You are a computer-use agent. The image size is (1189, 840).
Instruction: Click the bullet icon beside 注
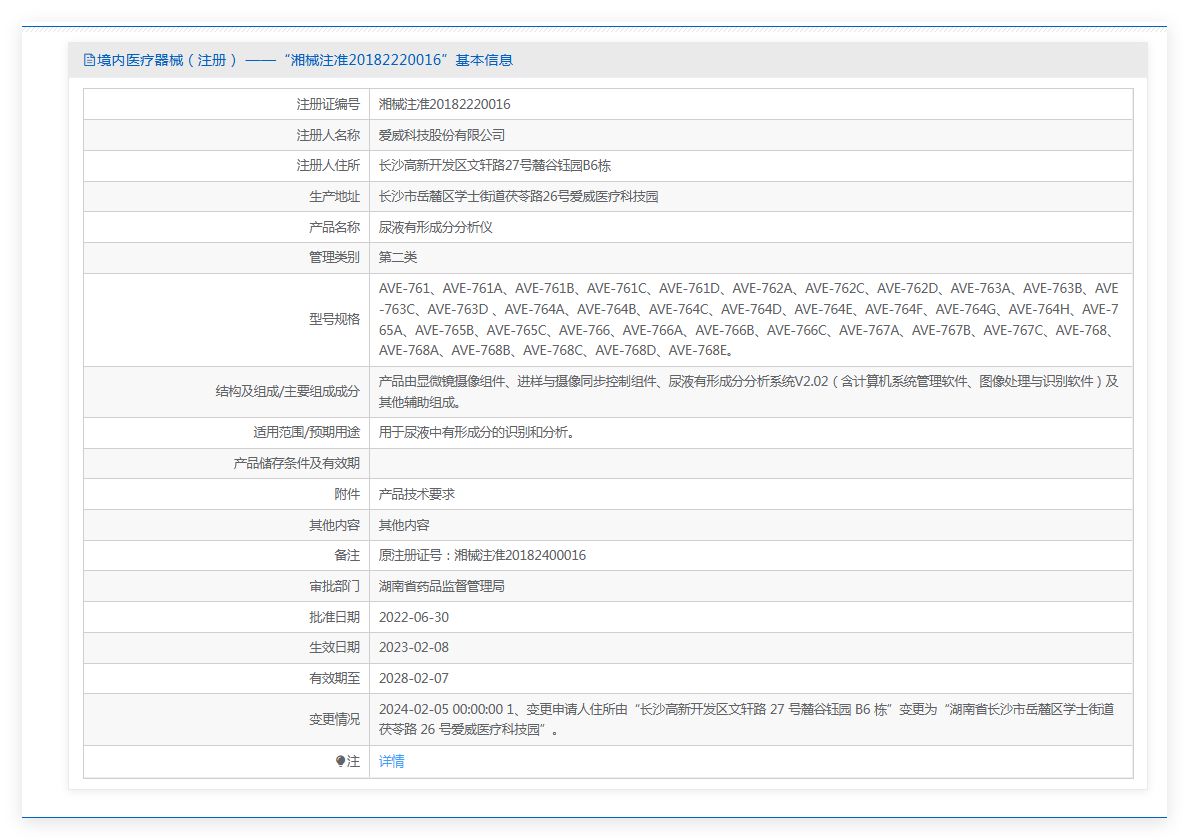pos(340,761)
